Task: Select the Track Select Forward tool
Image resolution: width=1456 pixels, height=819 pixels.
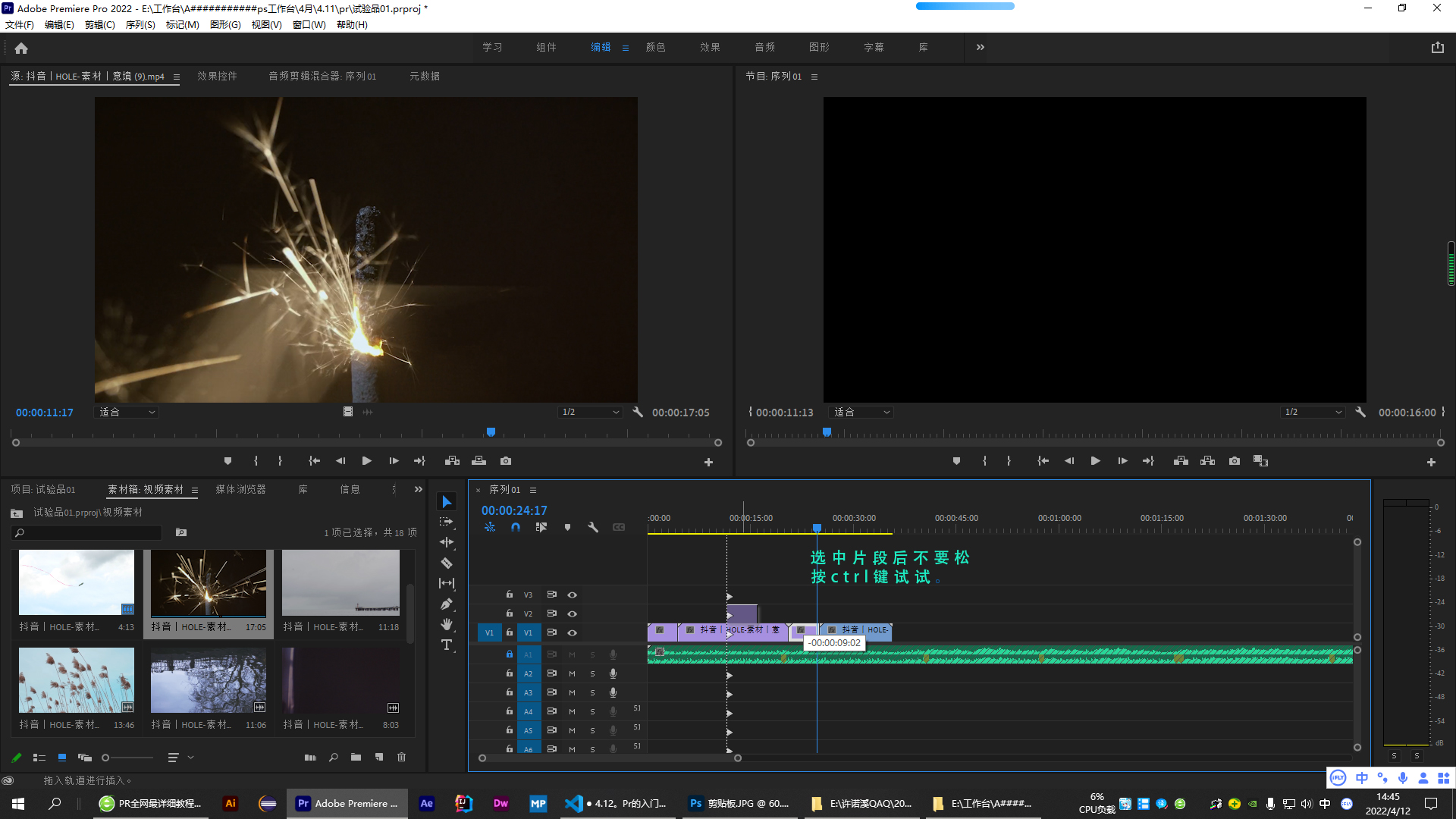Action: pyautogui.click(x=447, y=522)
